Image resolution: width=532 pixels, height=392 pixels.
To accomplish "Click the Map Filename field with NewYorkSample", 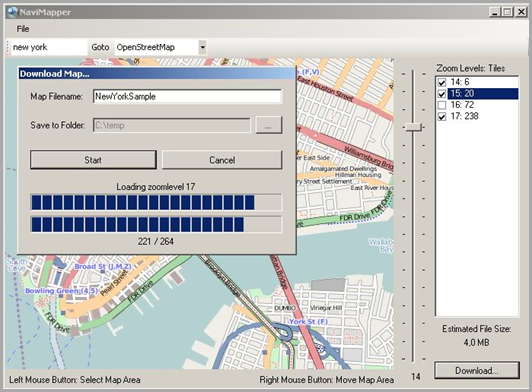I will [x=187, y=96].
